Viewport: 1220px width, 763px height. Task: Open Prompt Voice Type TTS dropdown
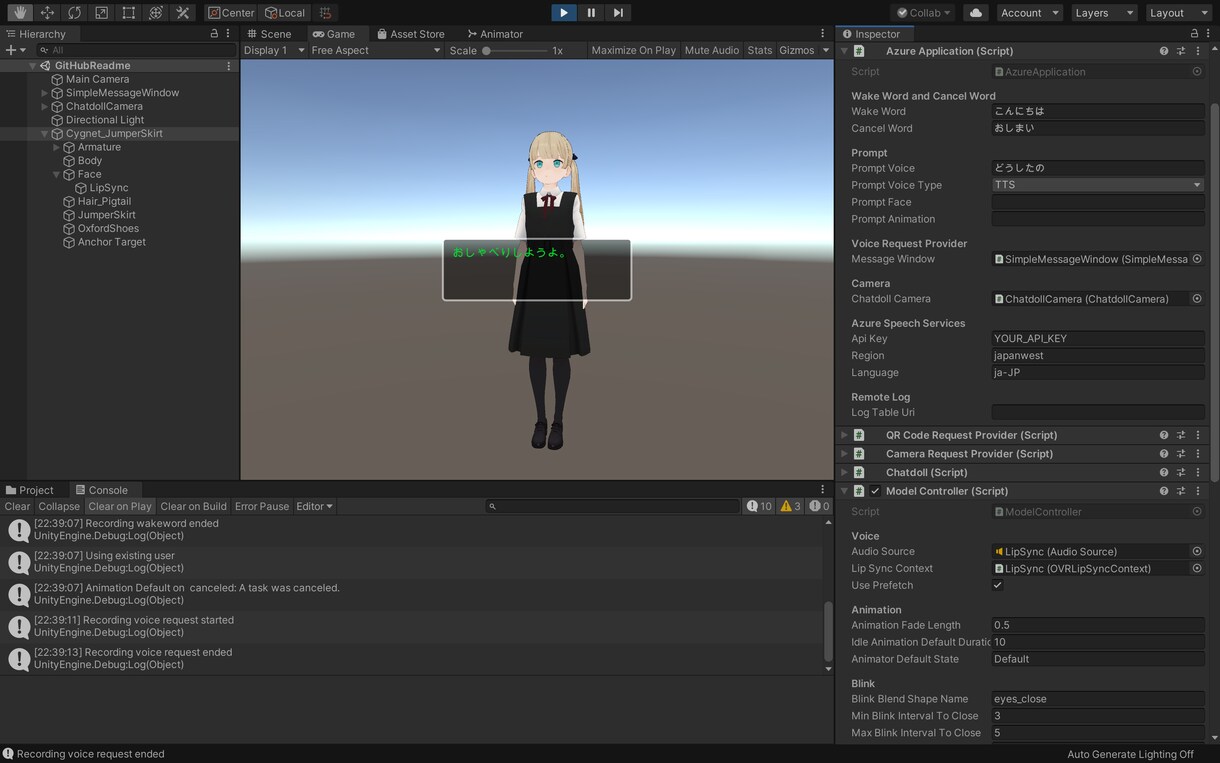click(1097, 185)
